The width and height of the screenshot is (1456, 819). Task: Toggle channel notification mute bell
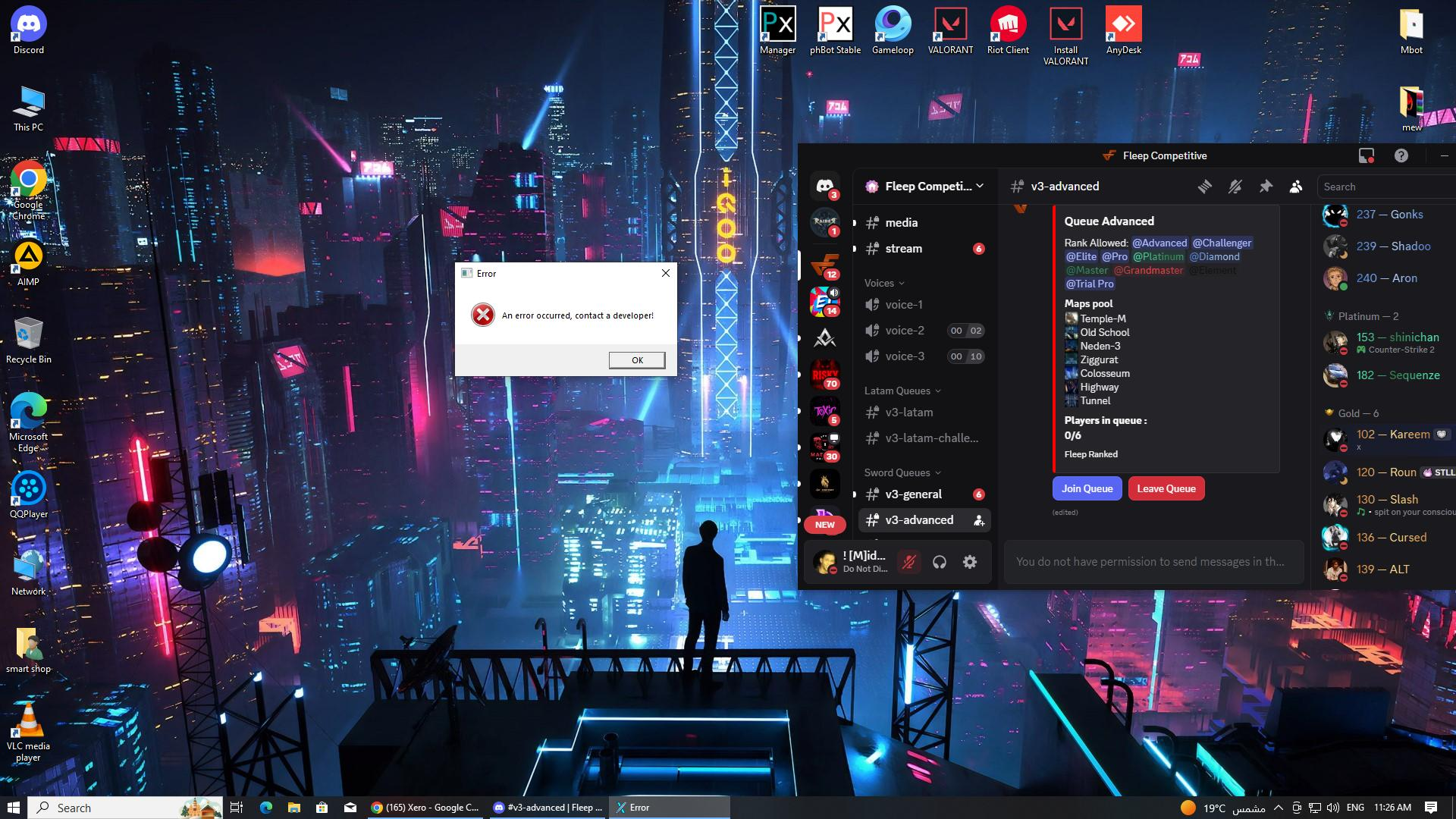pos(1235,187)
